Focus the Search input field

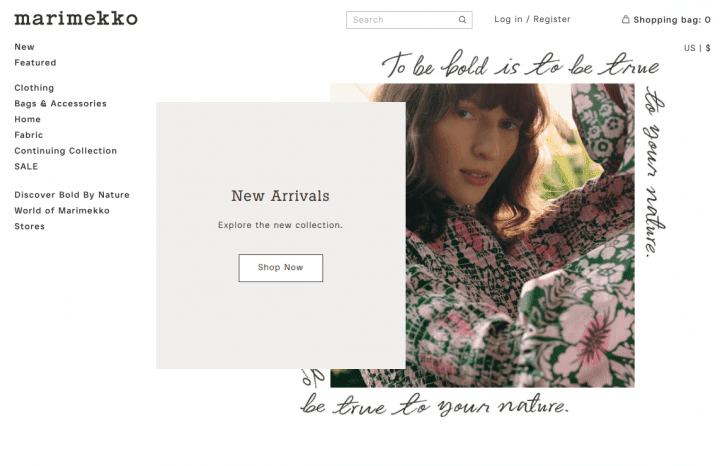409,20
